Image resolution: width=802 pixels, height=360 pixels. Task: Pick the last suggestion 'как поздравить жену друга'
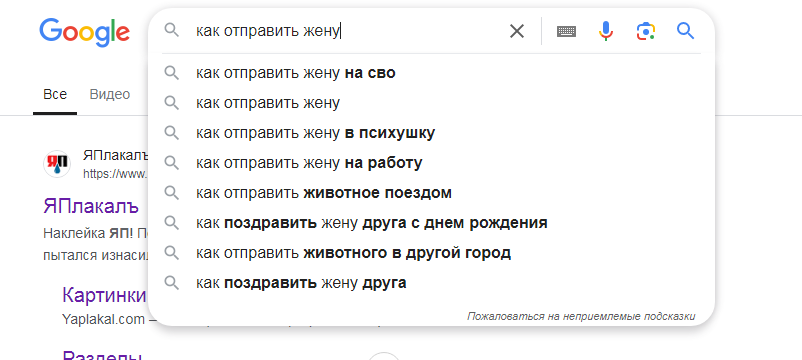[x=431, y=283]
